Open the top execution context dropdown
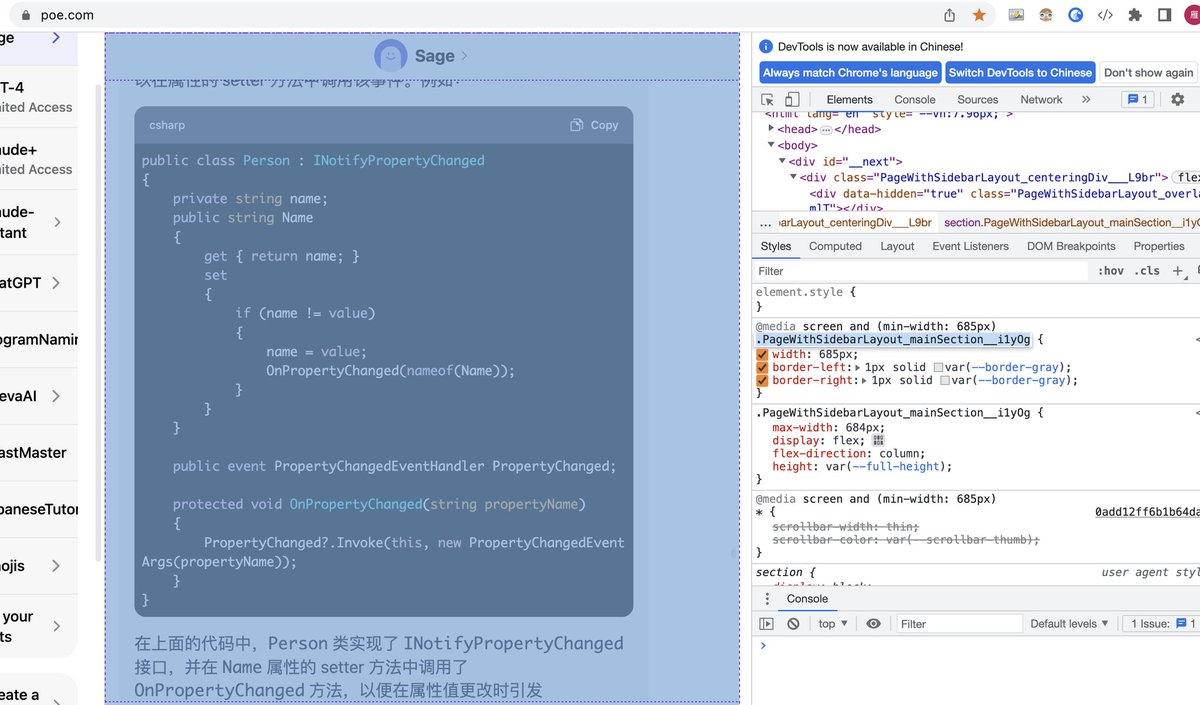This screenshot has height=705, width=1200. [x=833, y=623]
